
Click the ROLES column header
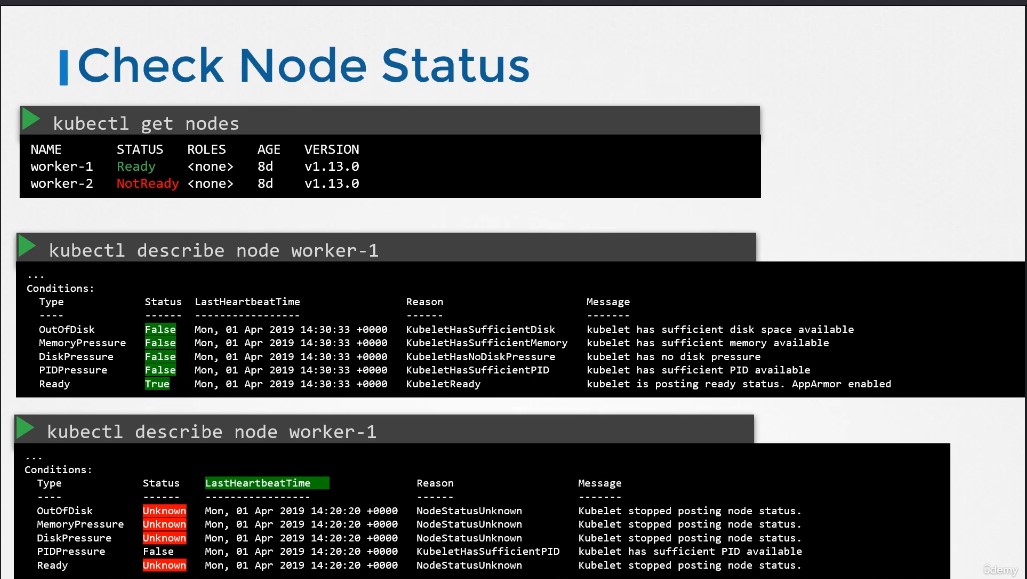tap(206, 149)
